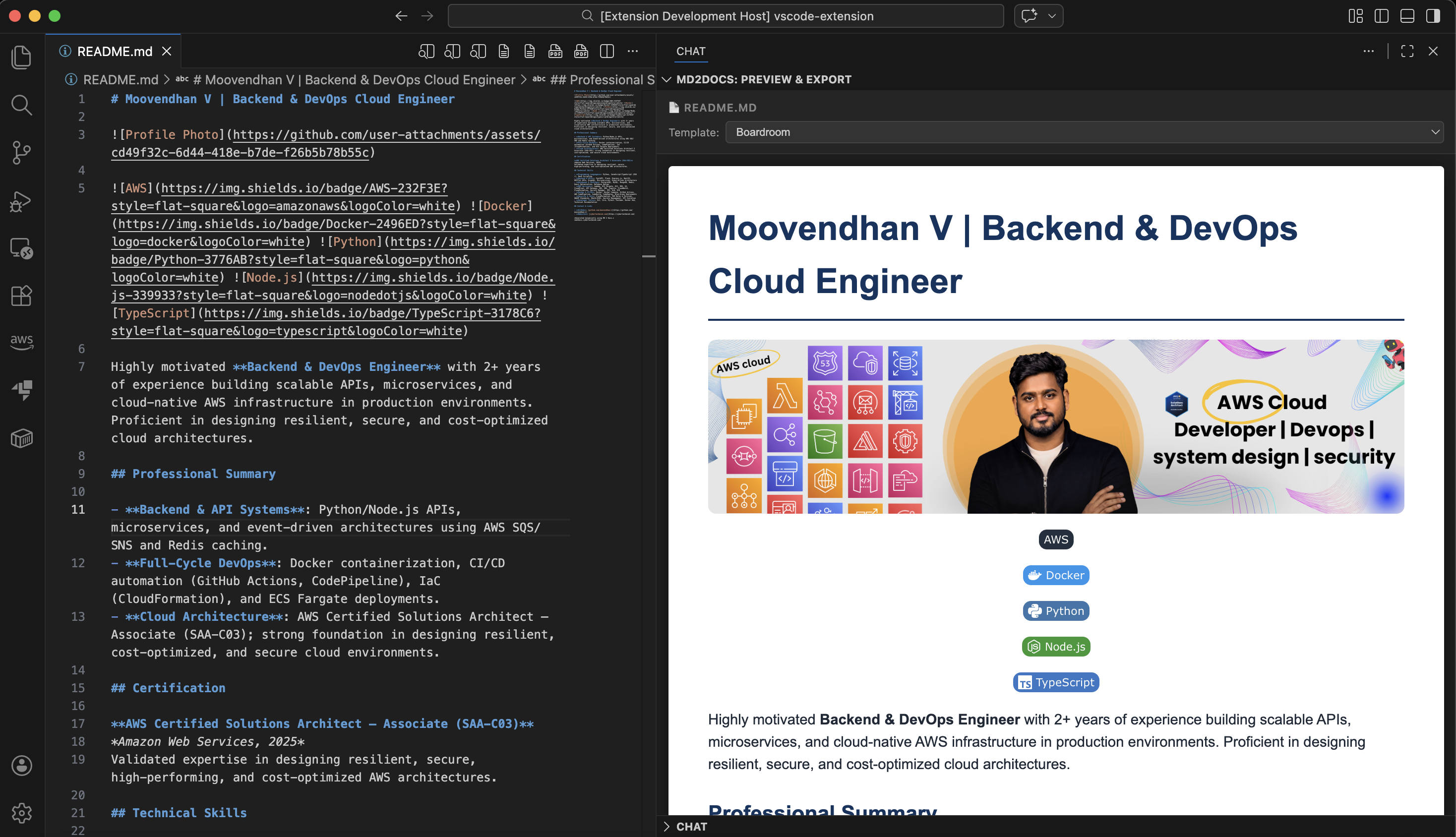Toggle the bottom panel visibility
The height and width of the screenshot is (837, 1456).
1407,16
